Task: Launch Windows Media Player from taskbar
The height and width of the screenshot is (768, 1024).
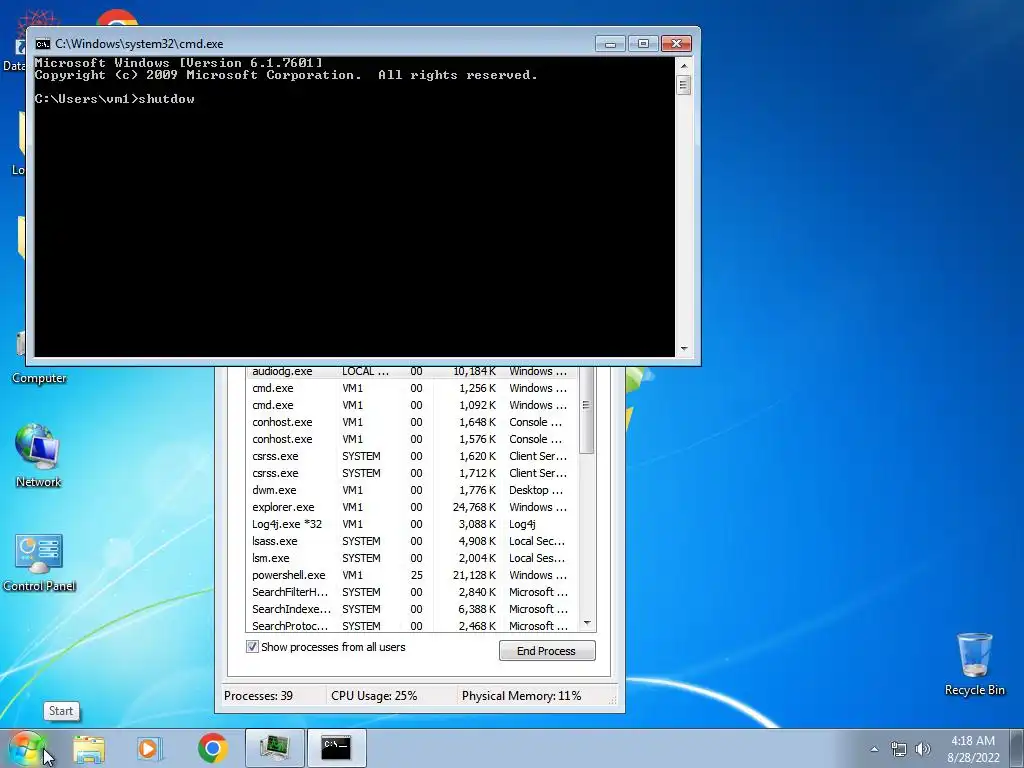Action: tap(149, 748)
